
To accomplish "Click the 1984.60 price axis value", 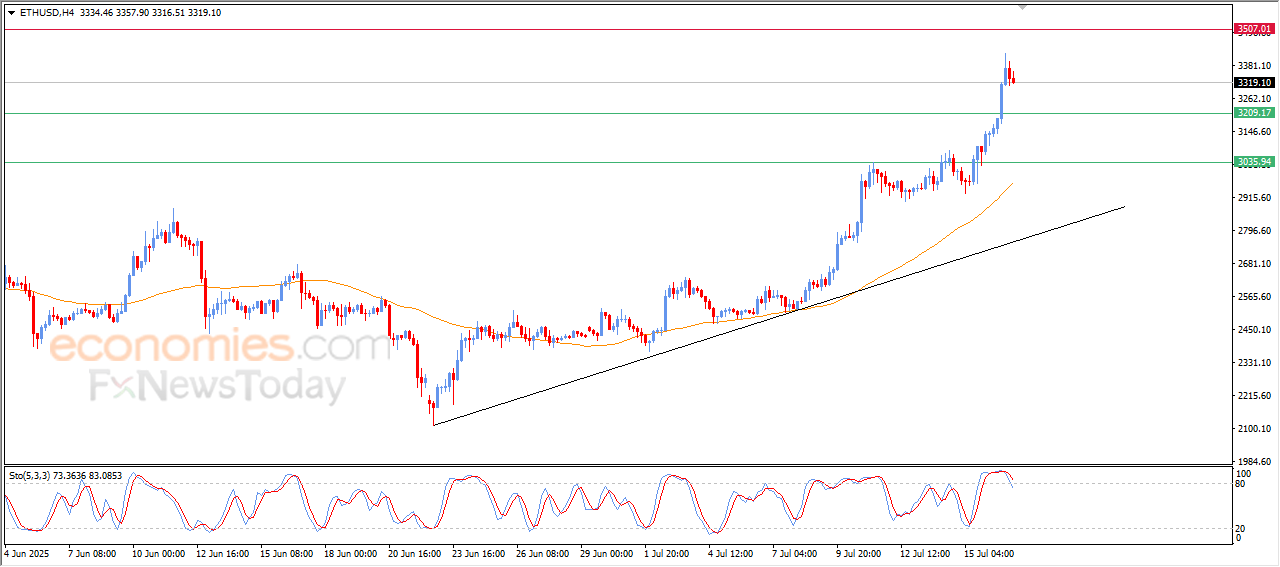I will (1253, 462).
